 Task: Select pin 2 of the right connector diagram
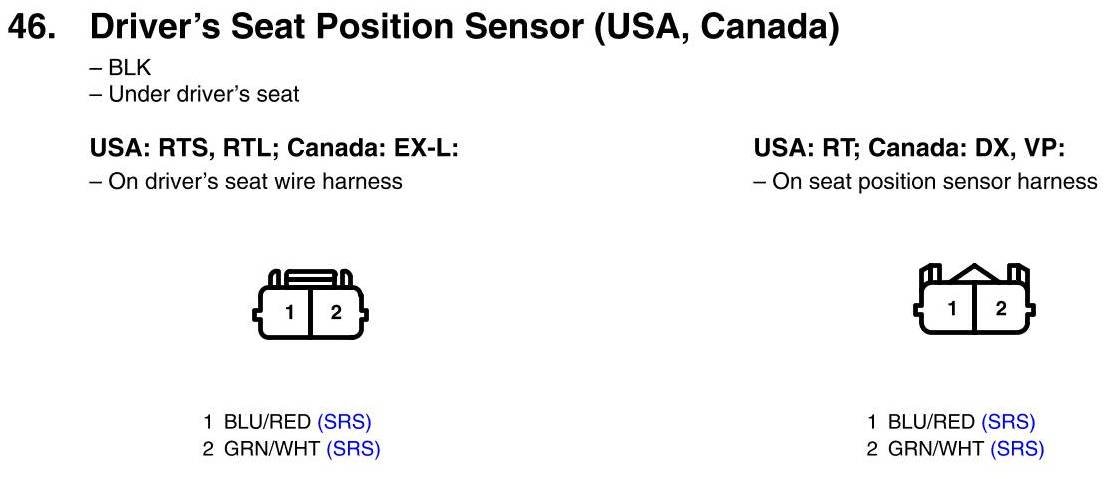click(1001, 308)
